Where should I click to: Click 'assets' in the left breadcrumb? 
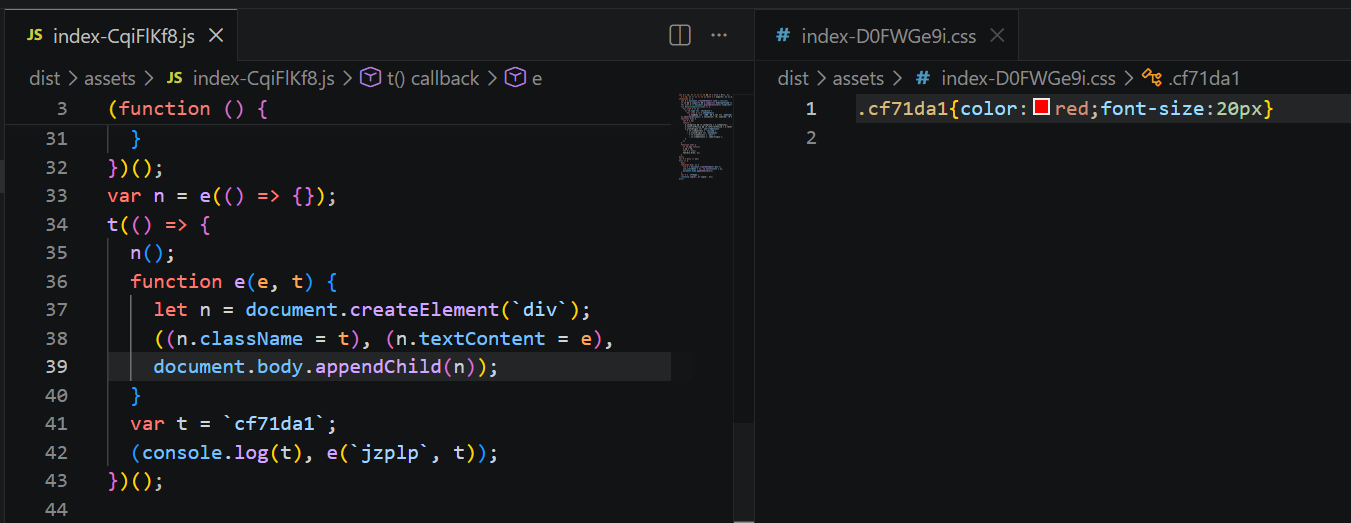click(x=109, y=78)
